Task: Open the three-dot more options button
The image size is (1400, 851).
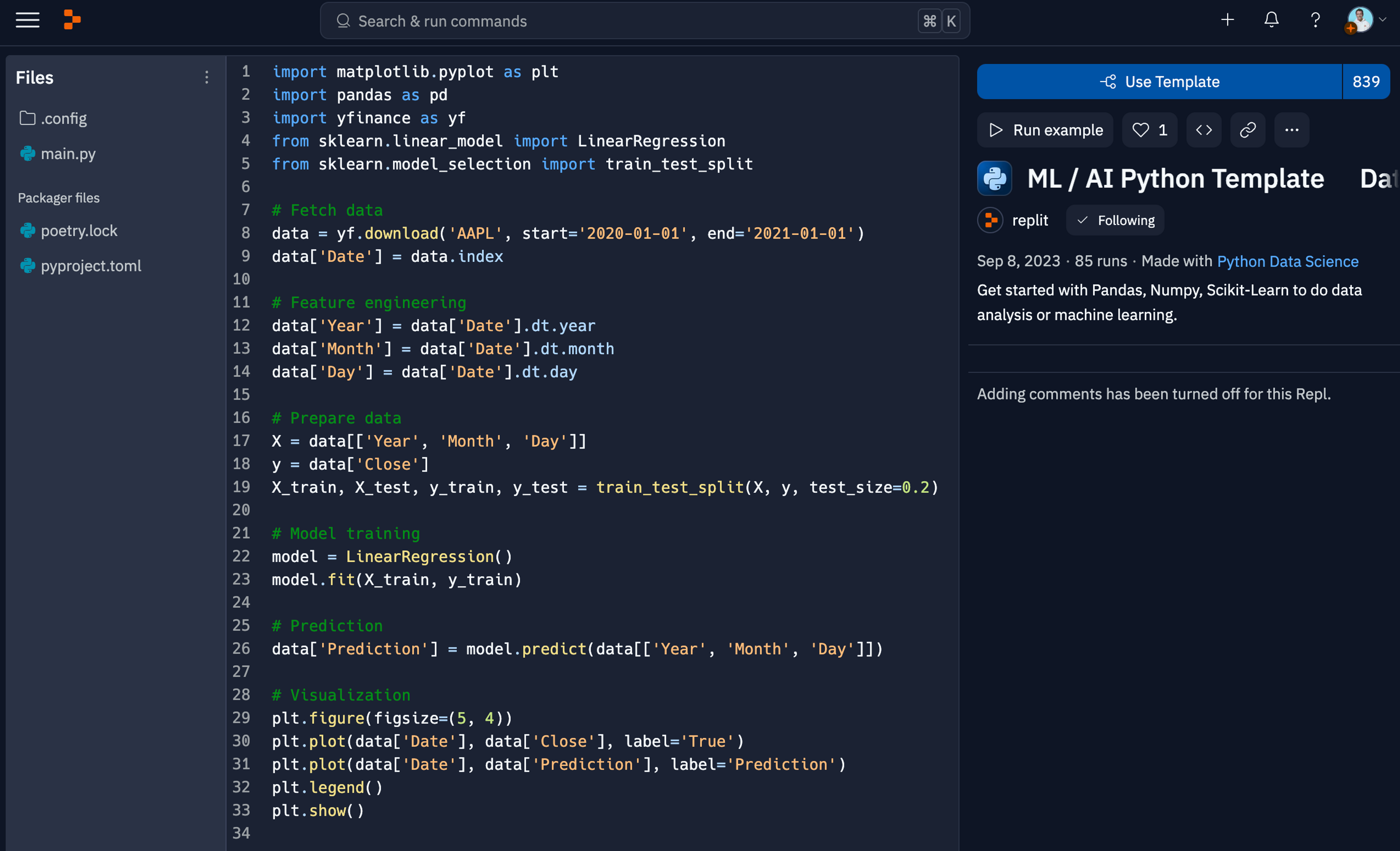Action: coord(1291,130)
